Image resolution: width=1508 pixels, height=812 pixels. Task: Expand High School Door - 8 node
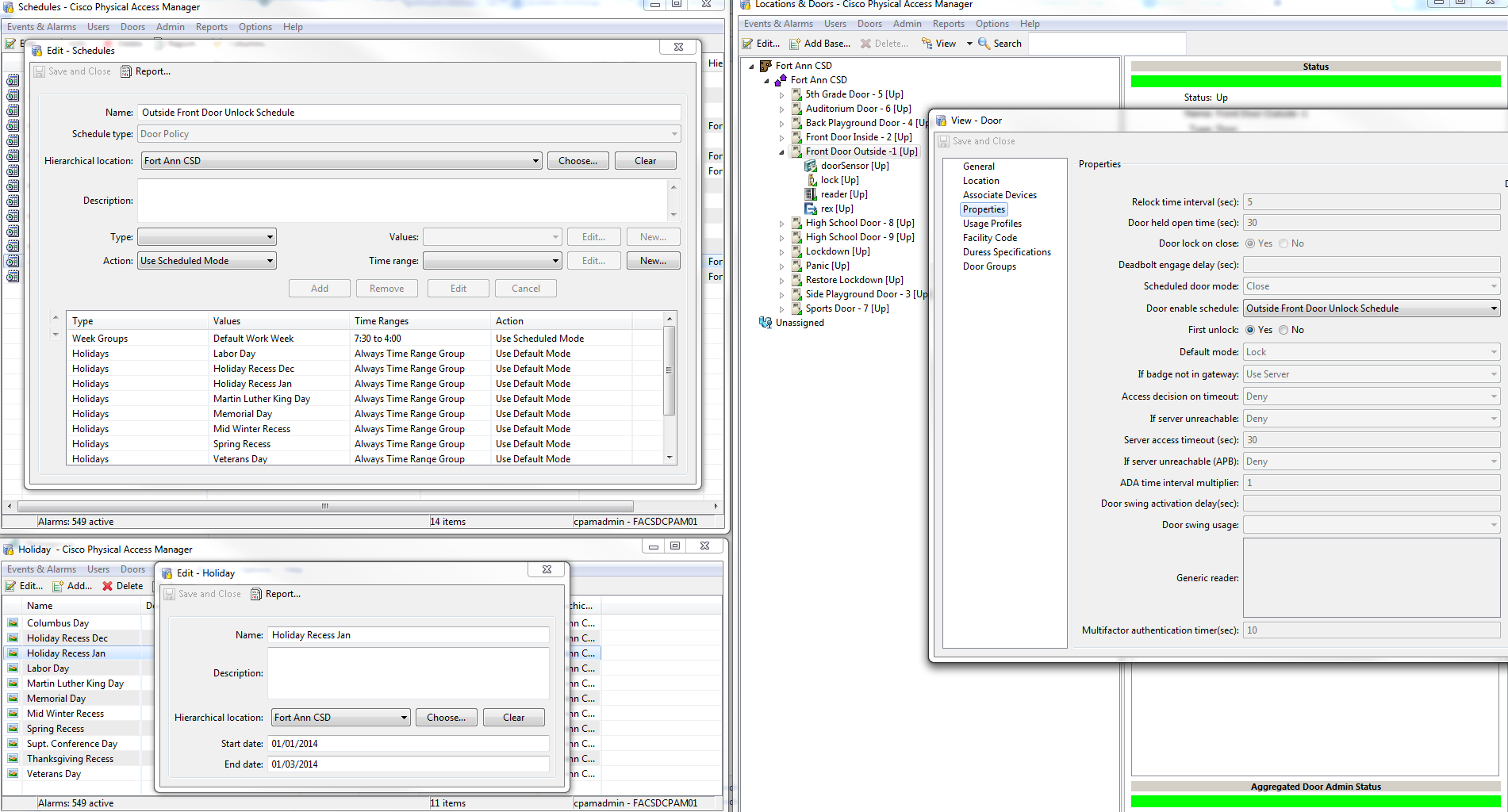tap(781, 224)
